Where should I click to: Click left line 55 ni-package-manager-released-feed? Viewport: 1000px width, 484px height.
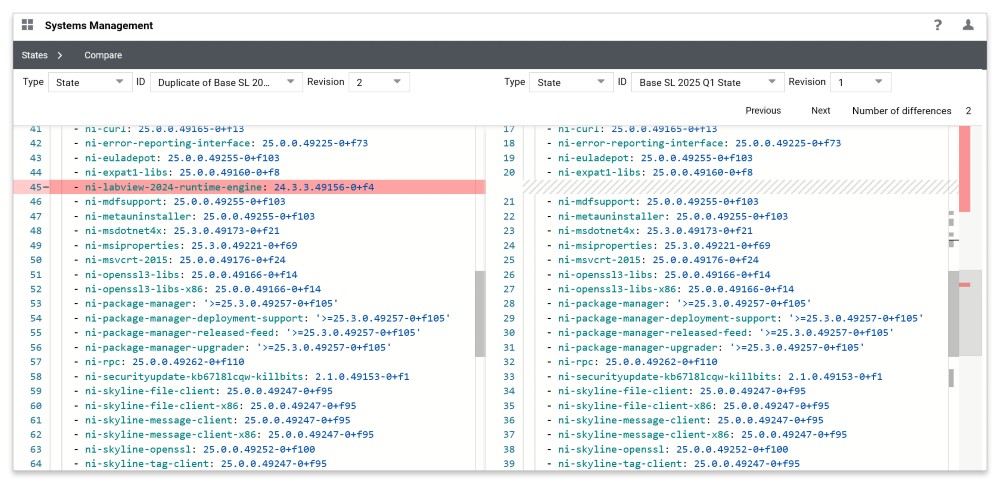(253, 333)
